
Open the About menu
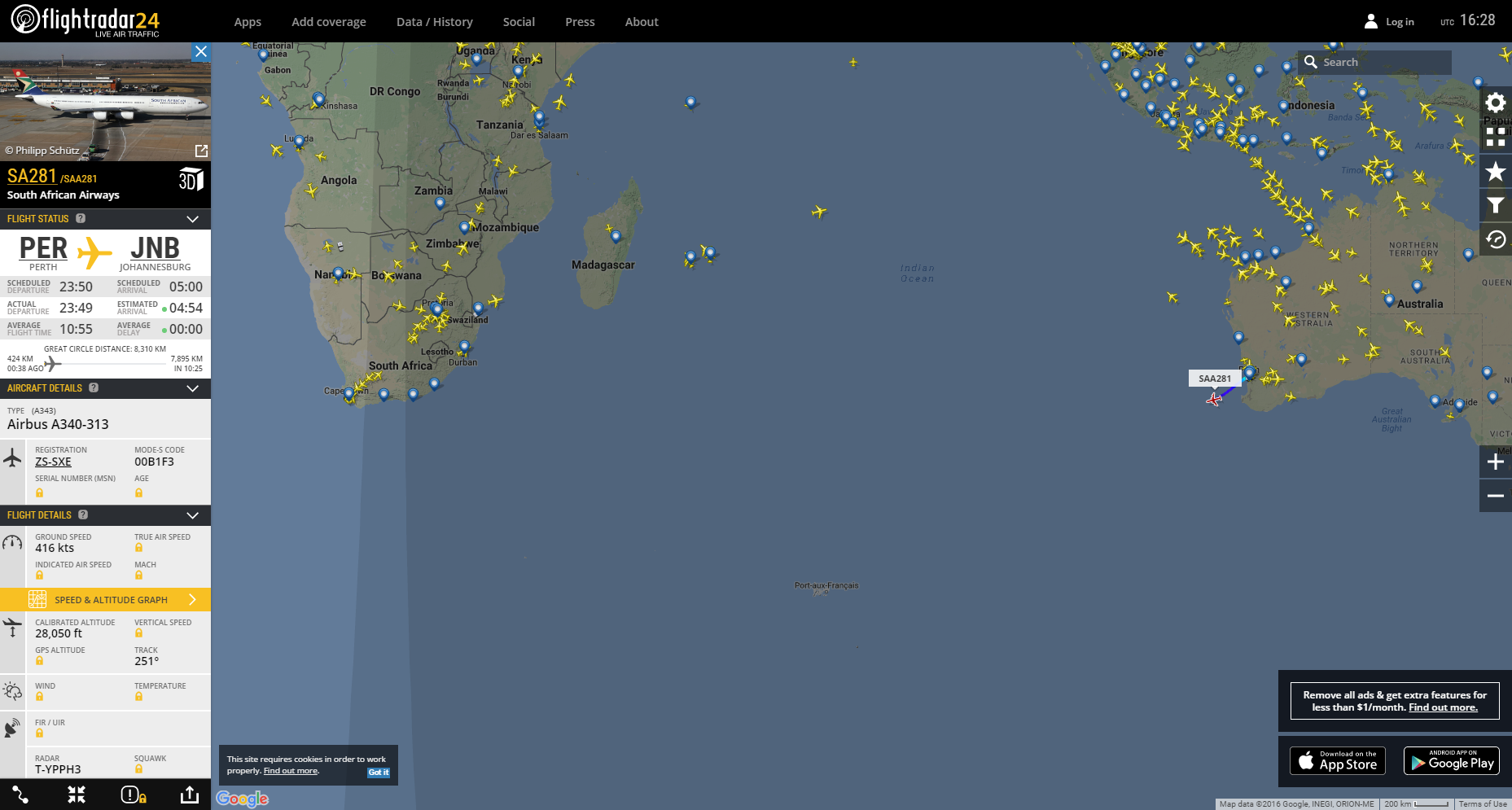click(642, 22)
